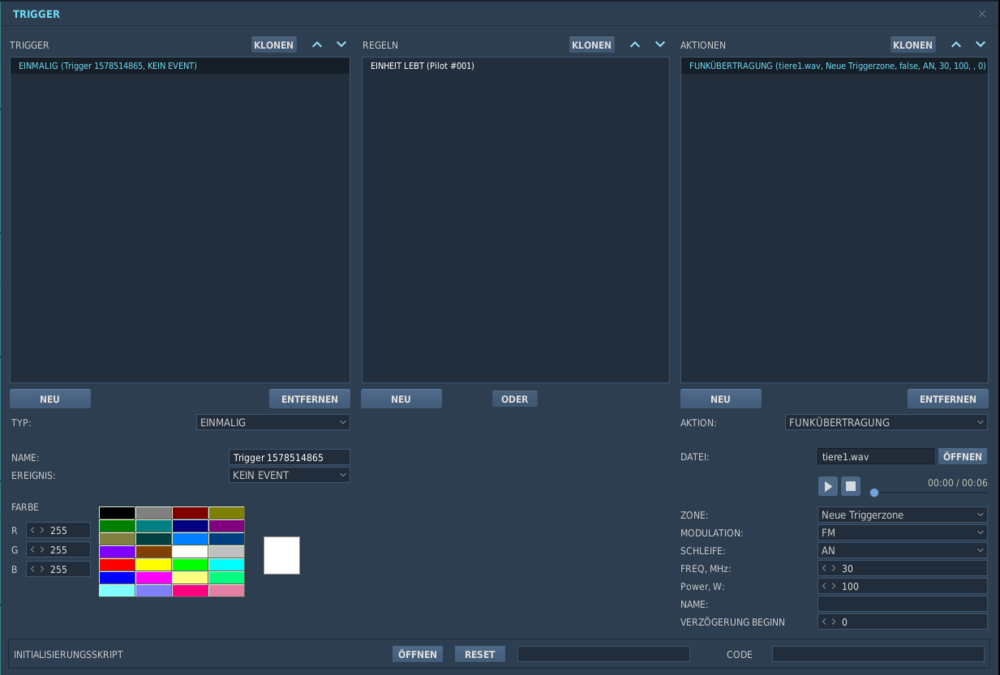Open the Schleife dropdown showing AN
Screen dimensions: 1000x675
coord(902,550)
